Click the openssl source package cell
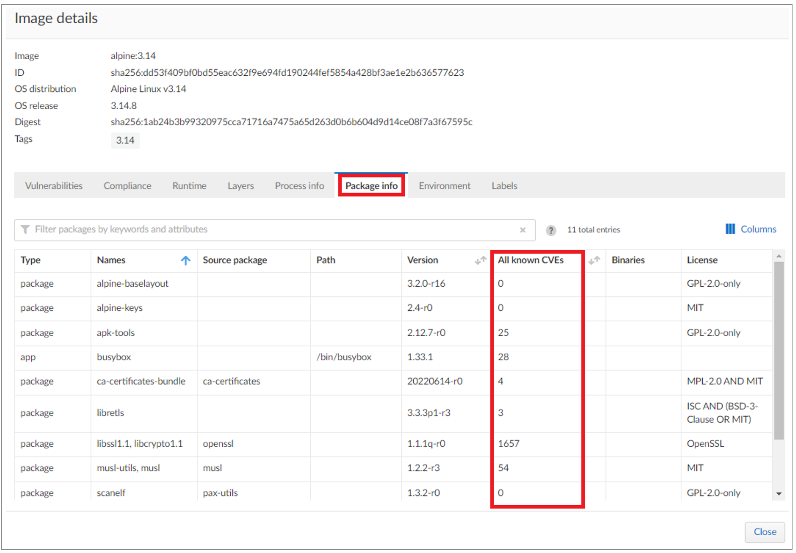The width and height of the screenshot is (796, 553). point(218,444)
